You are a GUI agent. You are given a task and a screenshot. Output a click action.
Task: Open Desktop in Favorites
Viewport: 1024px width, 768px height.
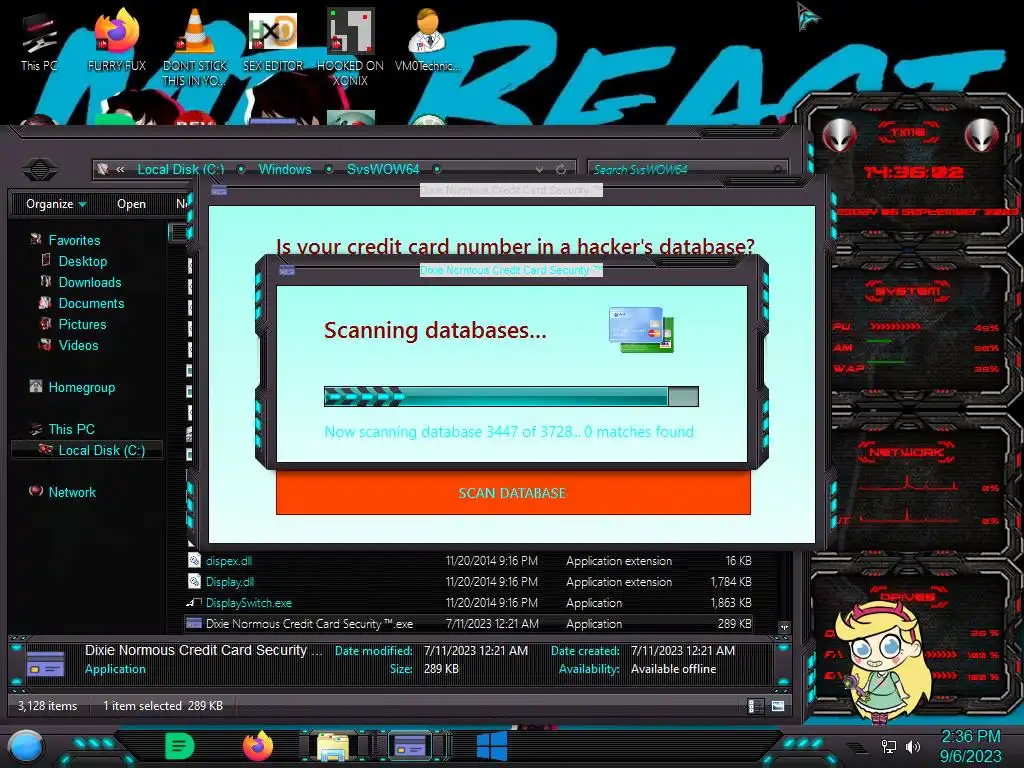(82, 261)
